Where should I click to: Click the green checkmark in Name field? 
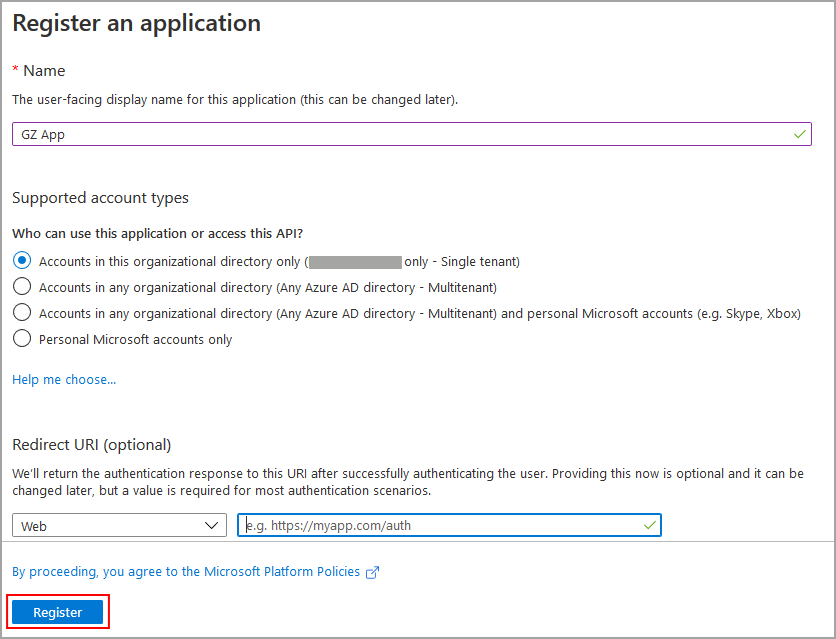[799, 134]
